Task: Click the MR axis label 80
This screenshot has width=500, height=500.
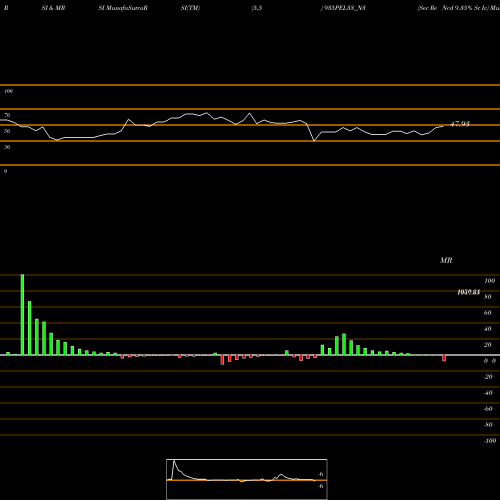Action: point(488,297)
